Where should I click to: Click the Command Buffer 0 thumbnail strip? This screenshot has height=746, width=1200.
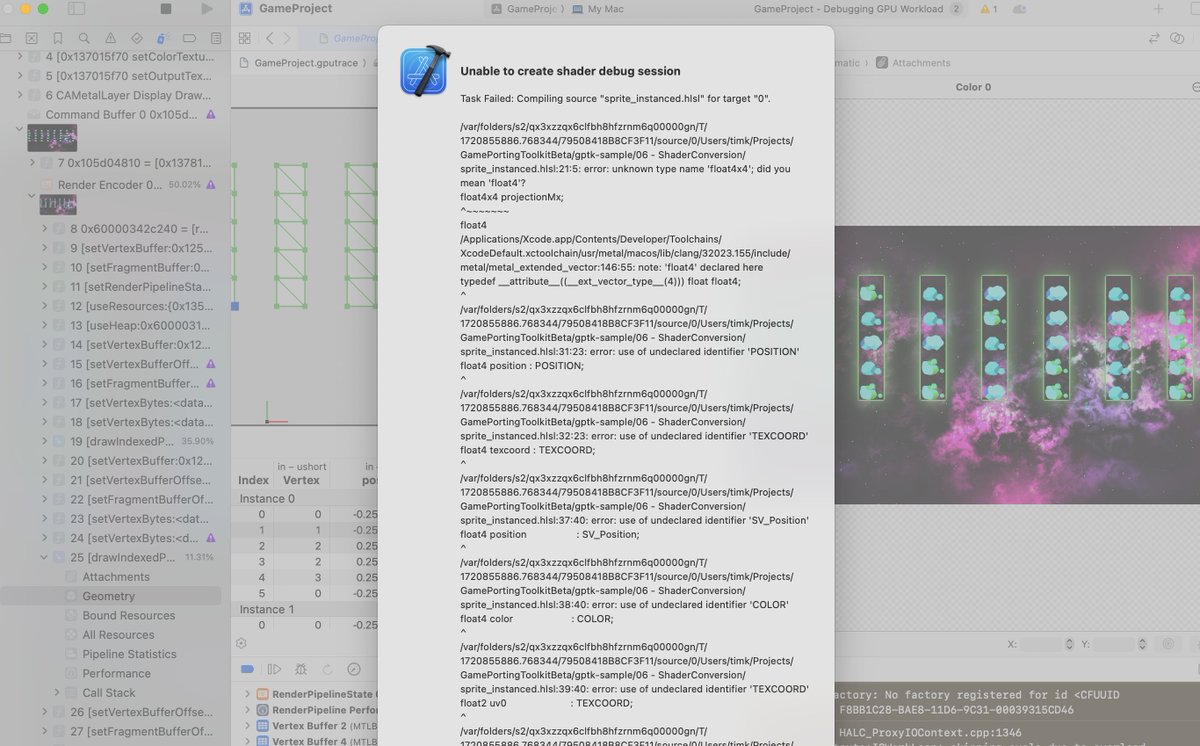click(52, 140)
